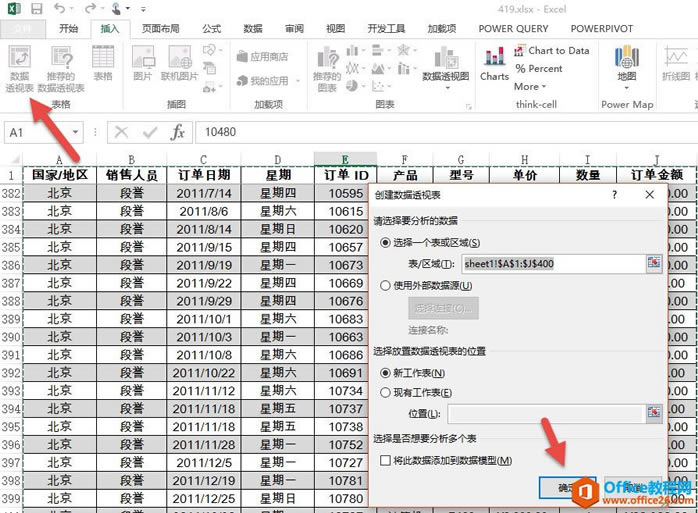Click the 图片 picture icon
Screen dimensions: 698x513
click(143, 62)
